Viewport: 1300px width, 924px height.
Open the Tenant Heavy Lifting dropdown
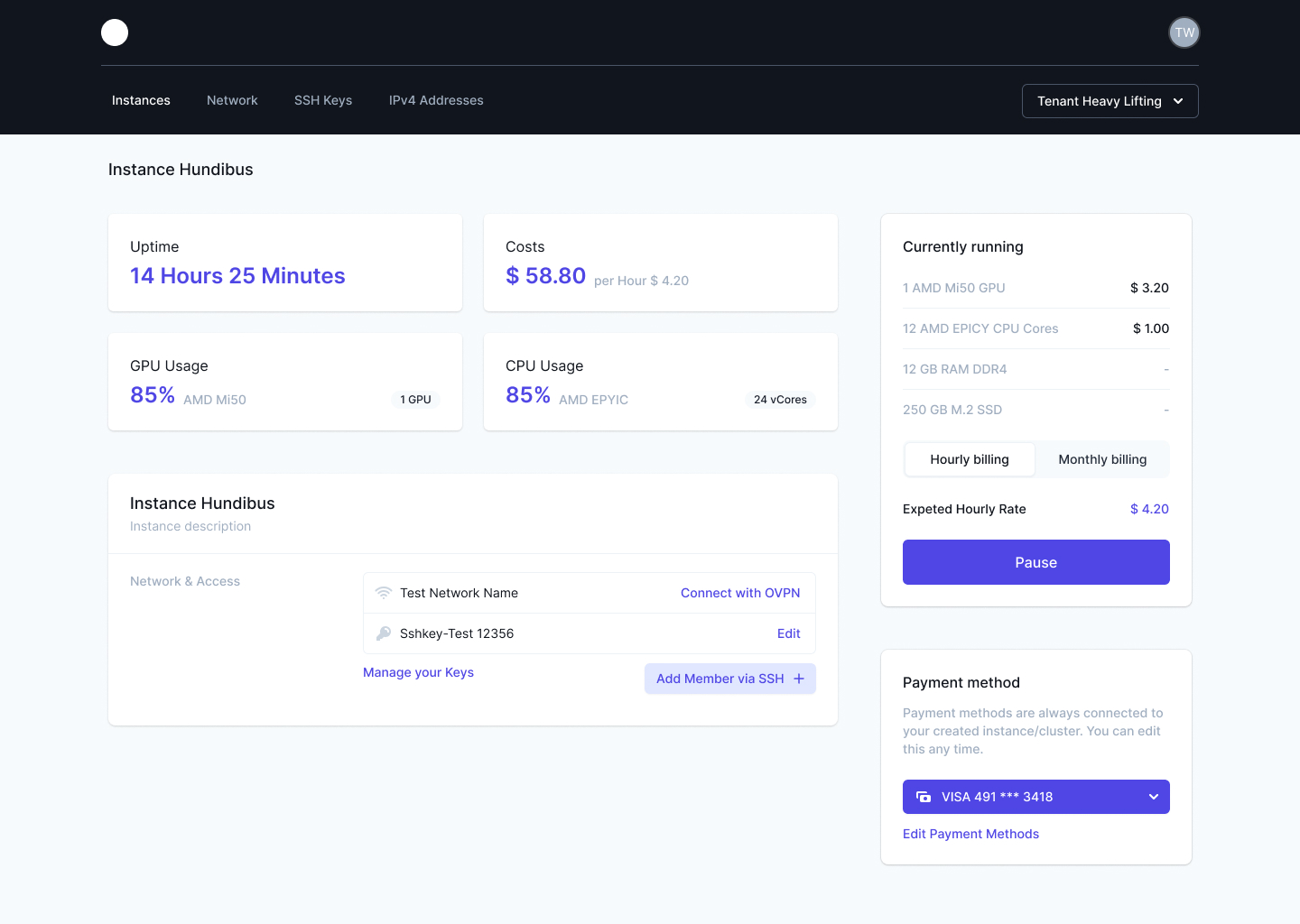(x=1110, y=101)
